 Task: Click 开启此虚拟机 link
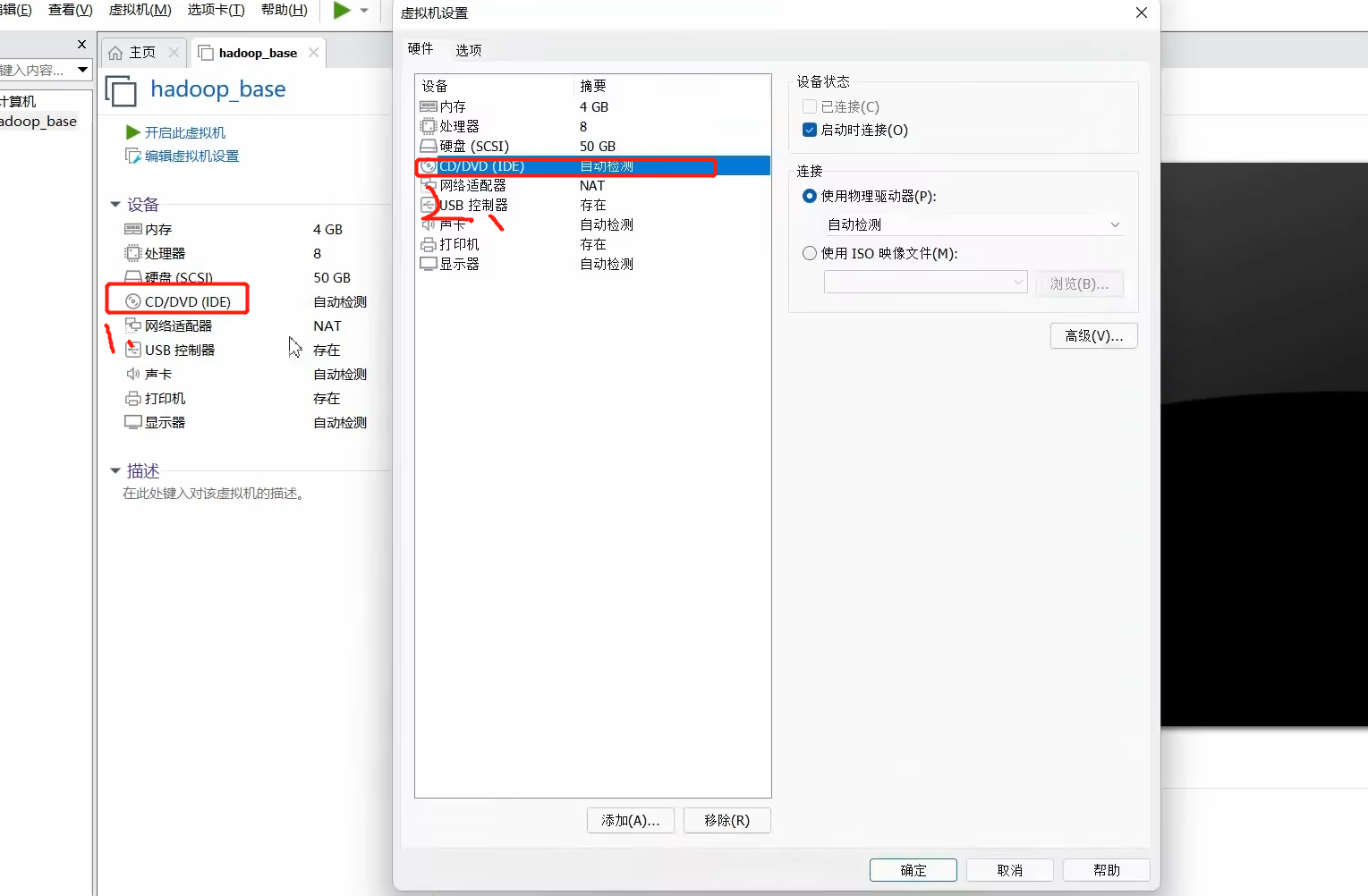point(185,132)
